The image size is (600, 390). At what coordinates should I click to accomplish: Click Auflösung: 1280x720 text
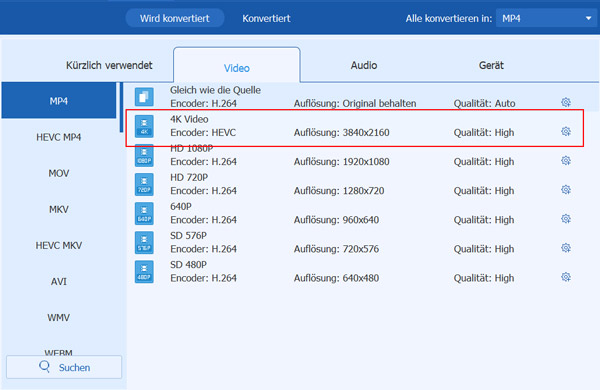click(x=339, y=191)
